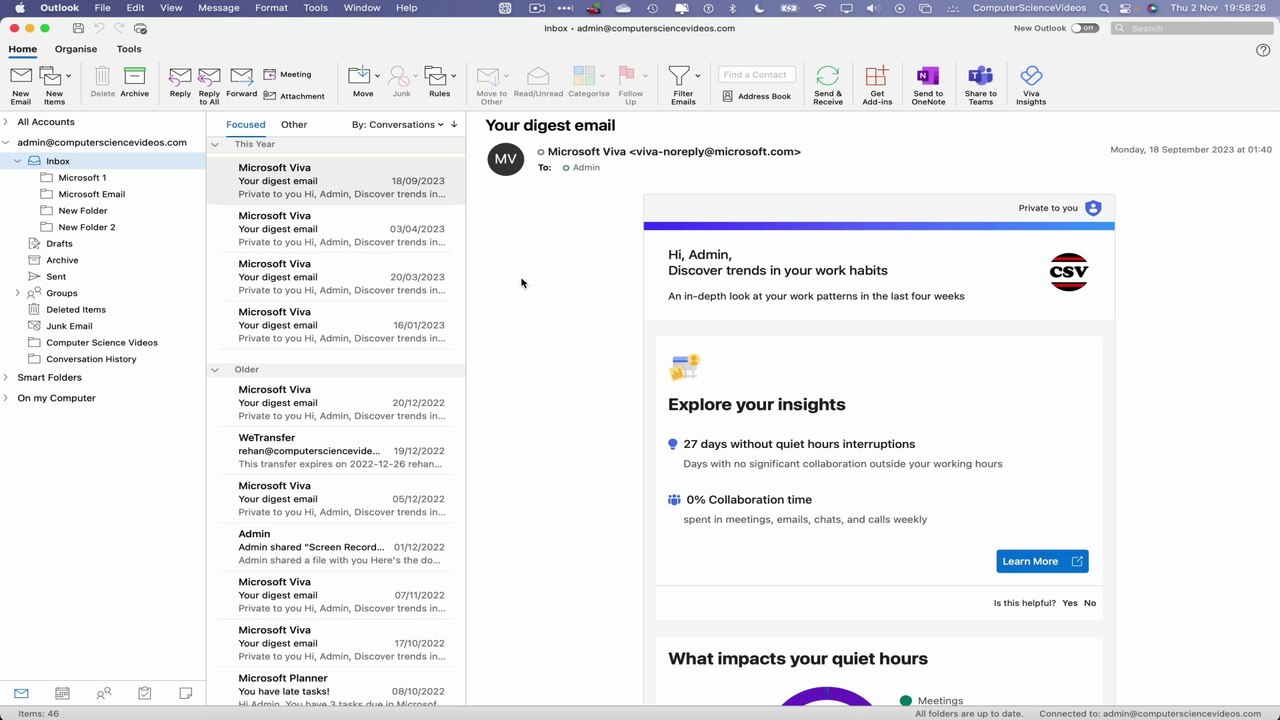Image resolution: width=1280 pixels, height=720 pixels.
Task: Switch to People view in bottom bar
Action: 103,693
